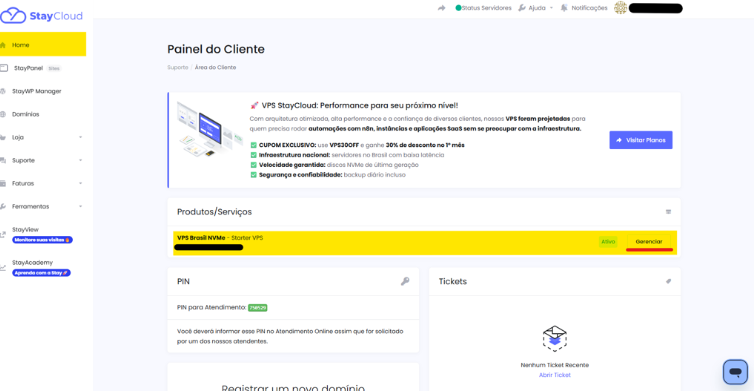Click the Gerenciar button for VPS Brasil NVMe

point(649,241)
